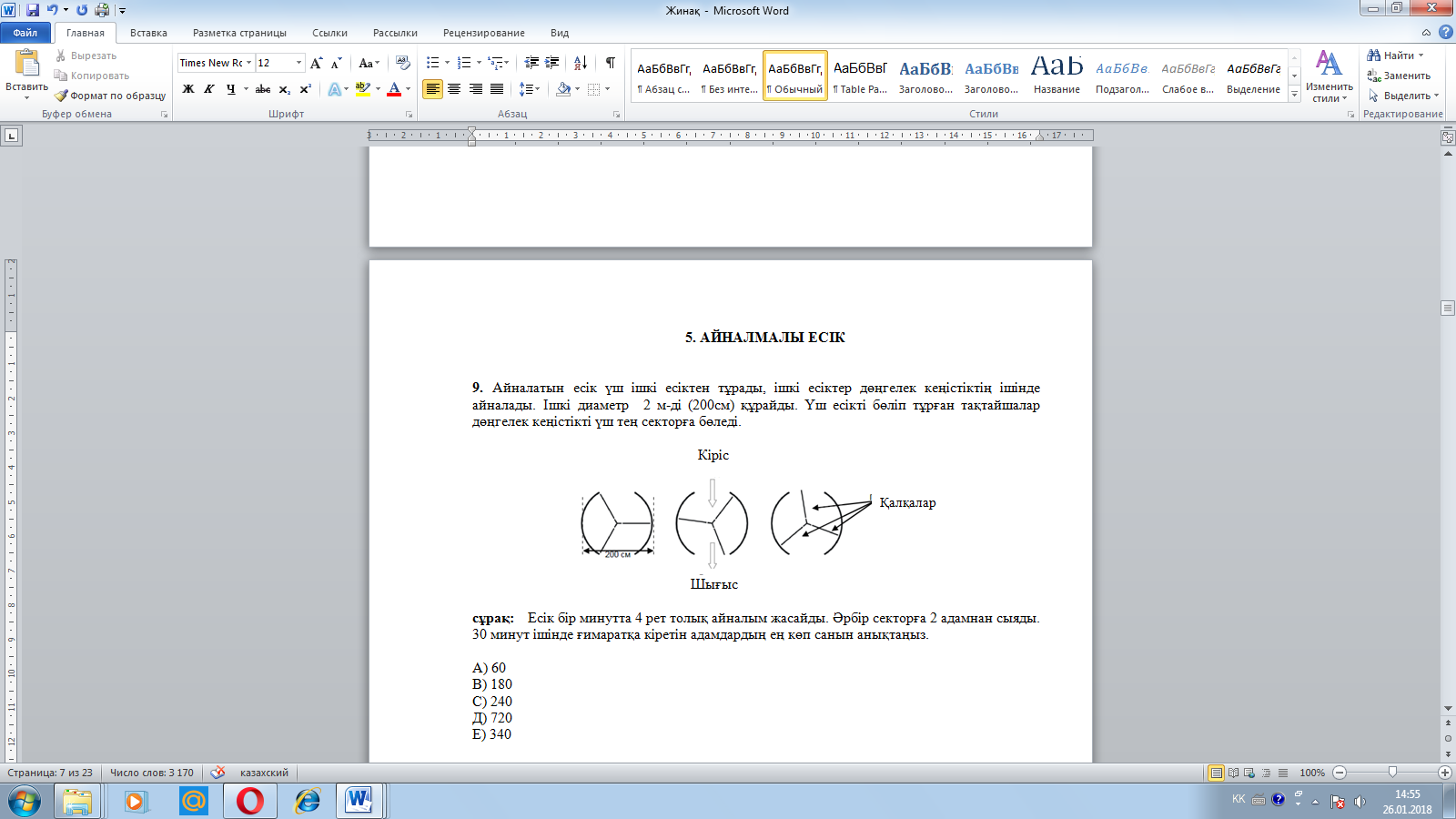Toggle show paragraph marks (¶)

611,63
